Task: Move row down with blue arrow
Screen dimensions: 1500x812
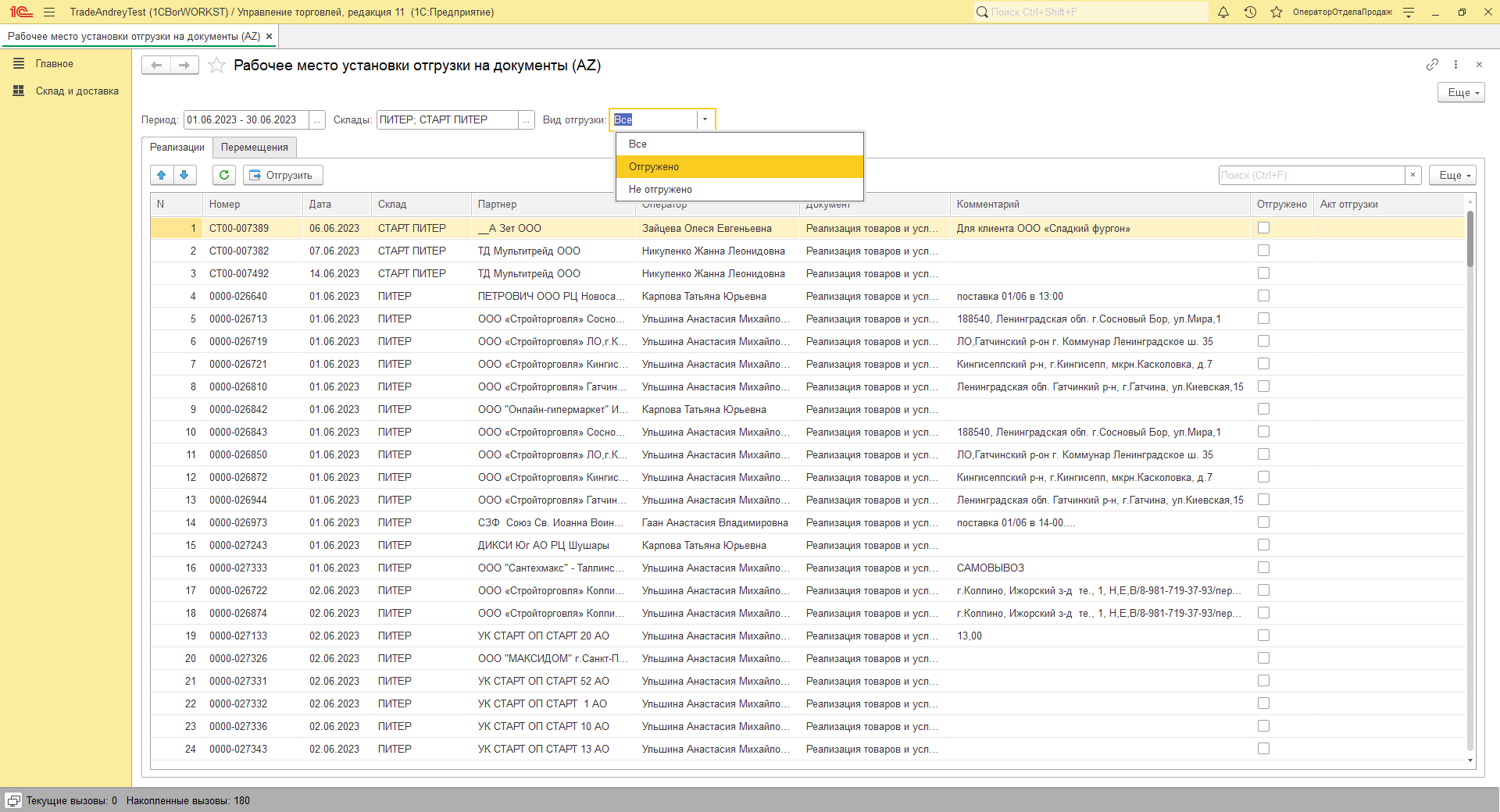Action: 184,175
